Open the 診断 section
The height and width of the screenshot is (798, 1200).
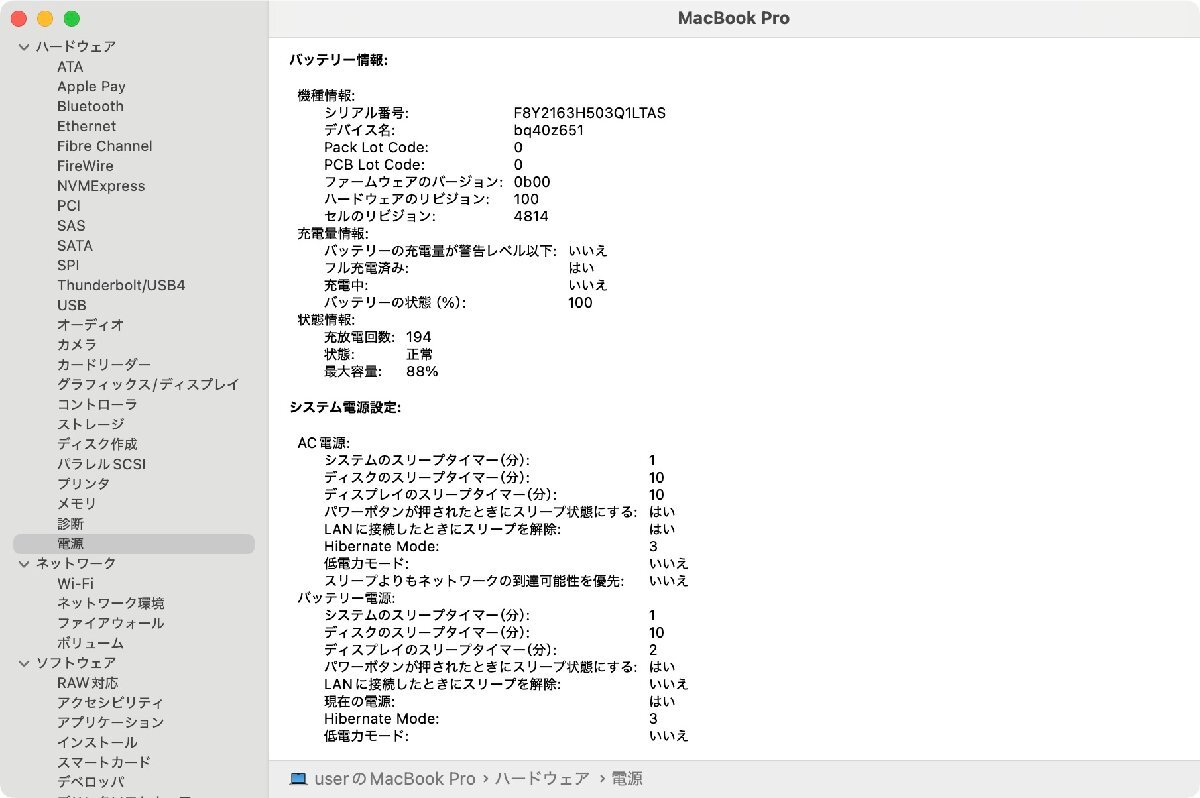(70, 523)
